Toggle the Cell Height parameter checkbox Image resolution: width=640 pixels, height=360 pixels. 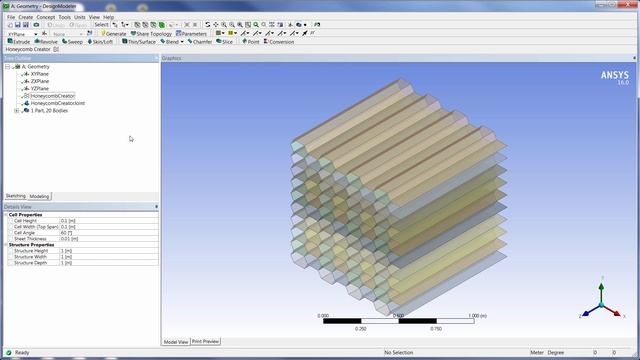click(10, 221)
